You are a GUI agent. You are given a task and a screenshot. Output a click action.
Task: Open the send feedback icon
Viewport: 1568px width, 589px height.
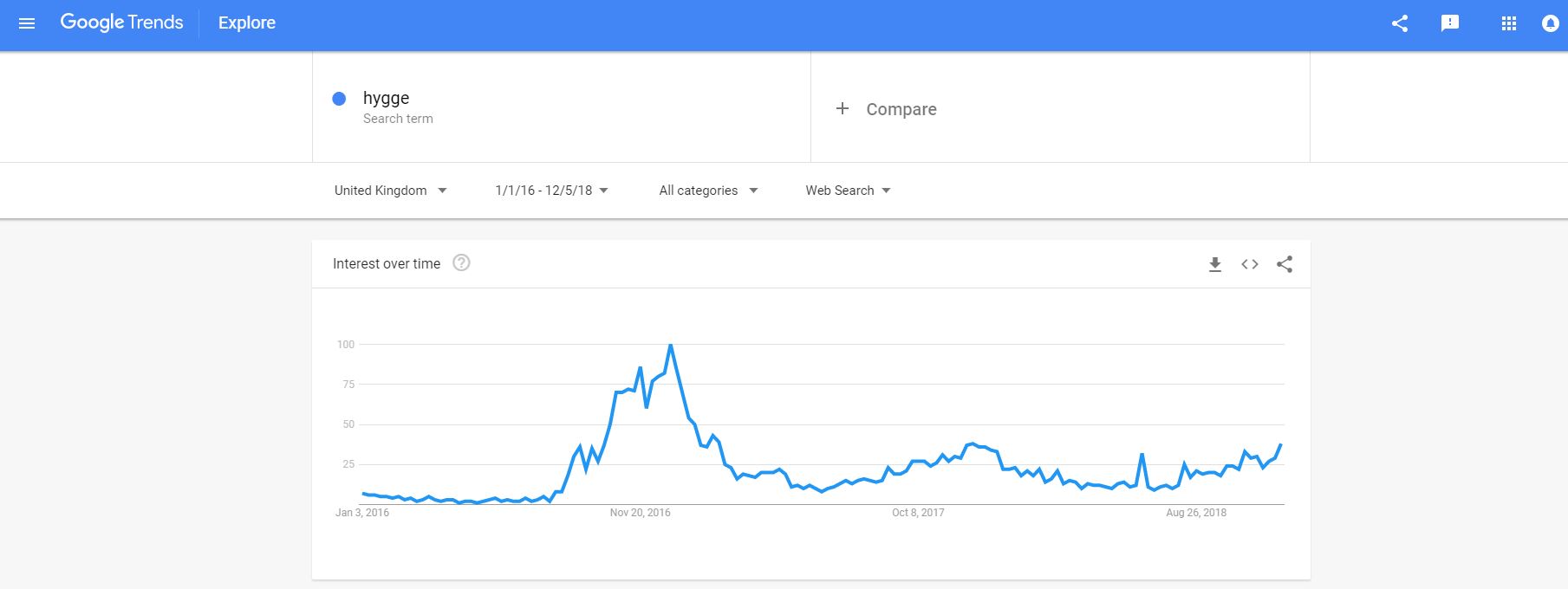pyautogui.click(x=1450, y=23)
